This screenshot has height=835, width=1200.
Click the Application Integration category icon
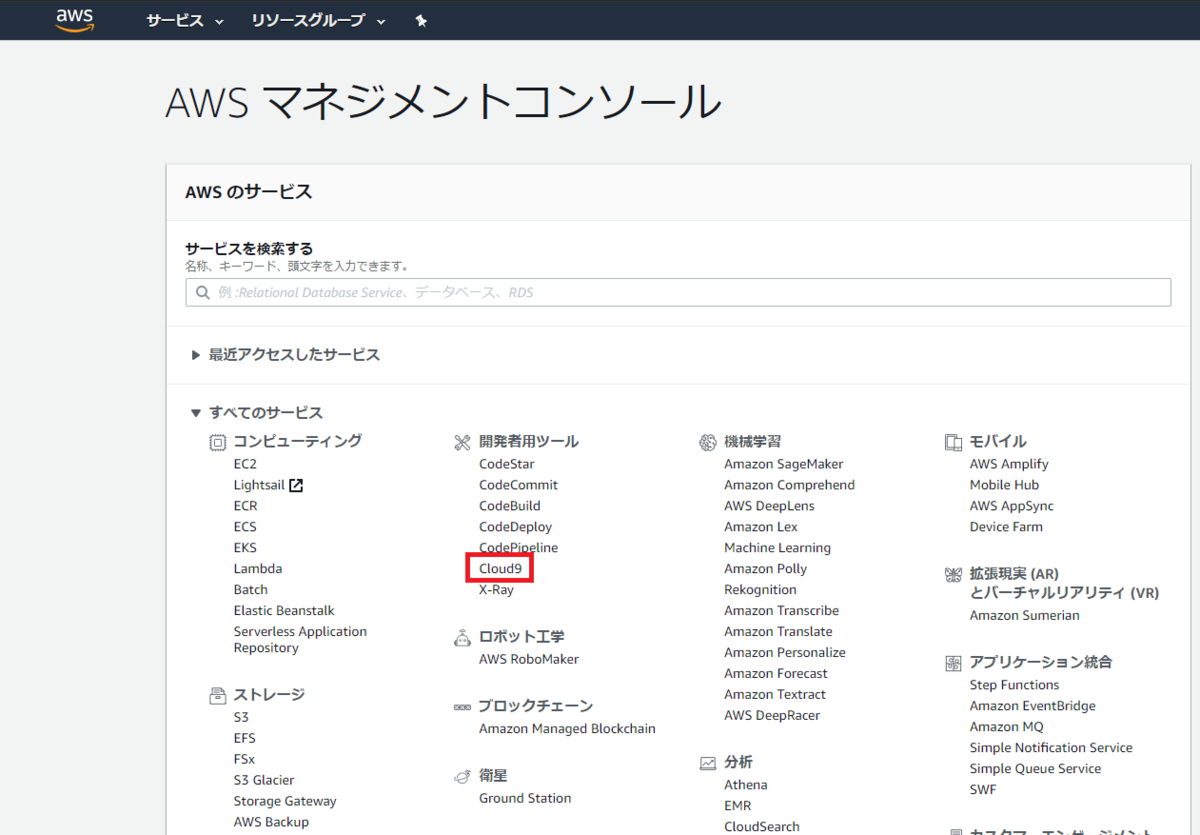point(953,663)
